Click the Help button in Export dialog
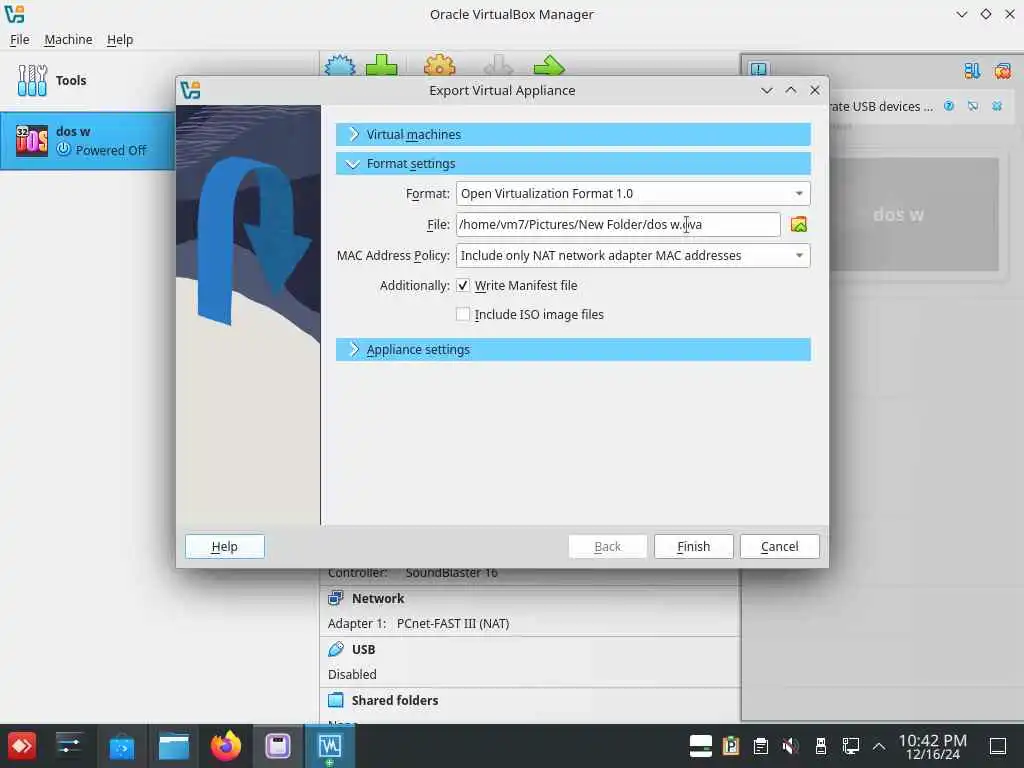This screenshot has width=1024, height=768. point(225,547)
